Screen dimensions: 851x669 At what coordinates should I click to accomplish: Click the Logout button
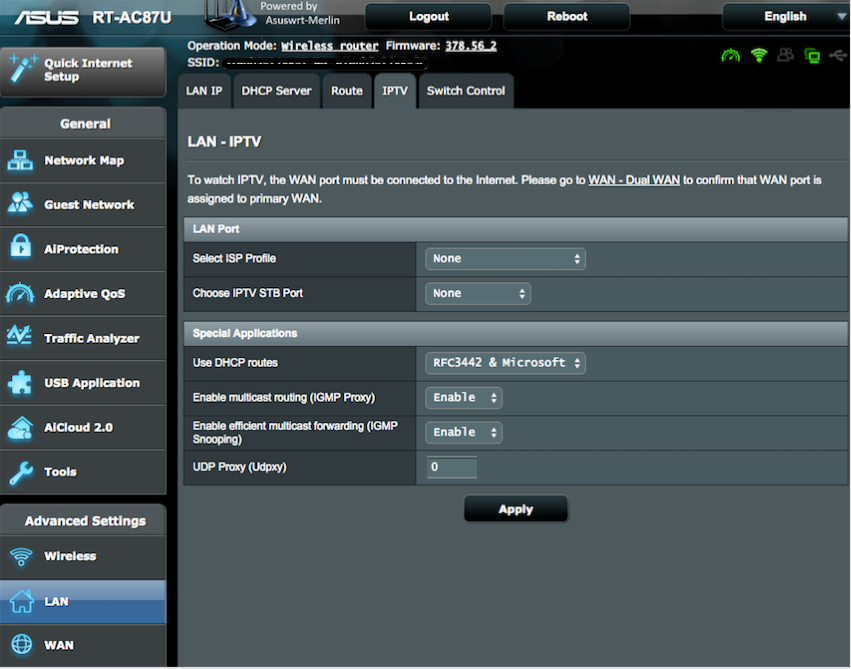[x=429, y=17]
